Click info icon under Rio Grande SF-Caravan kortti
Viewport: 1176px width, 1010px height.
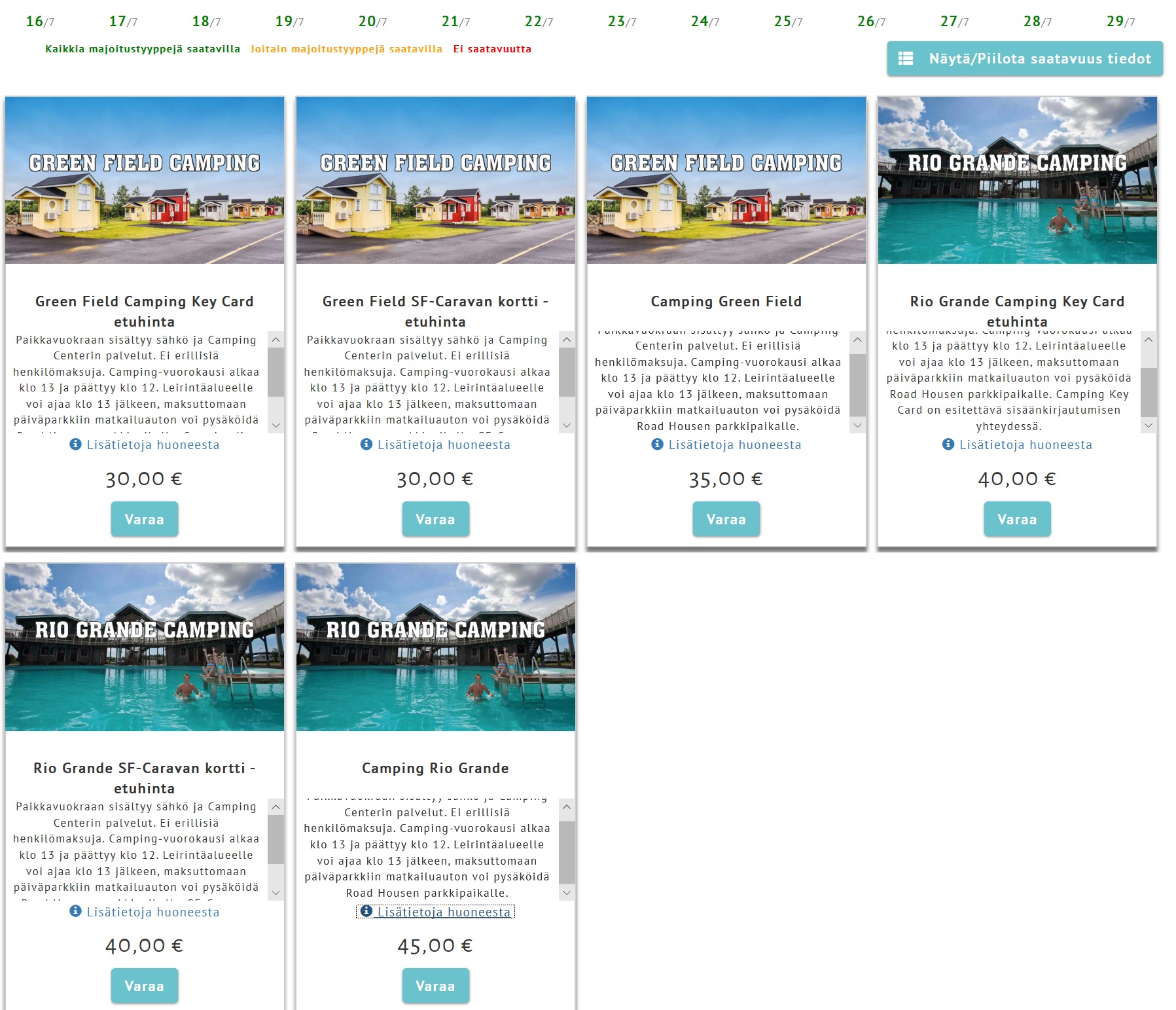(x=75, y=911)
